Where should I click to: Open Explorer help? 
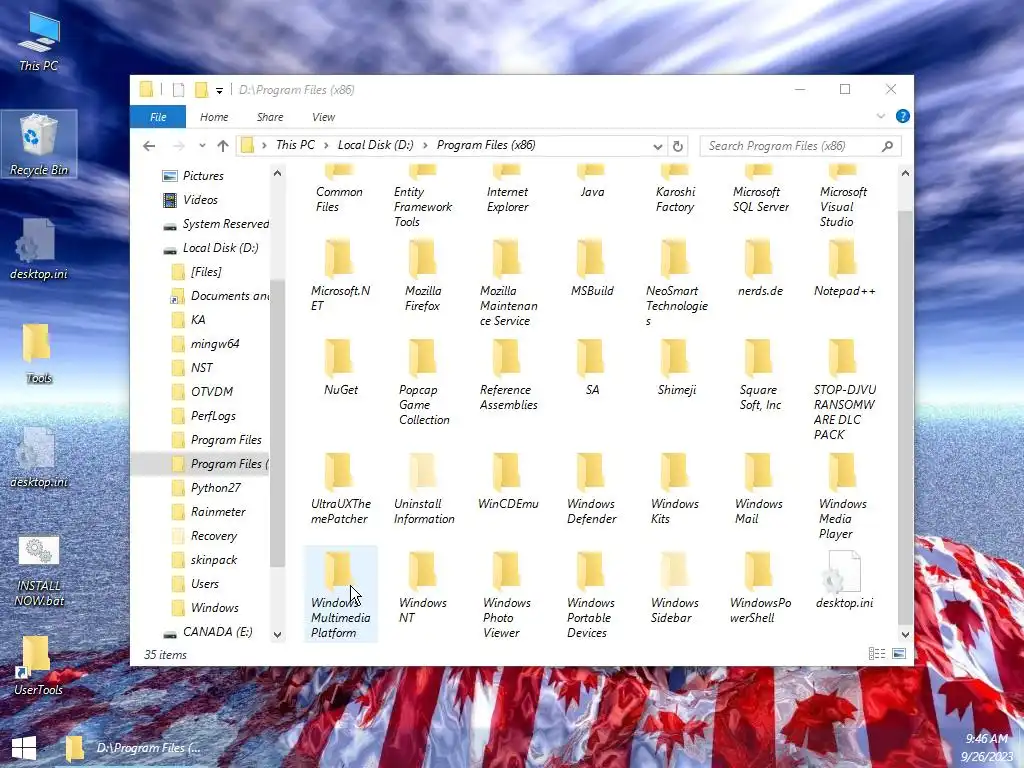[x=903, y=116]
